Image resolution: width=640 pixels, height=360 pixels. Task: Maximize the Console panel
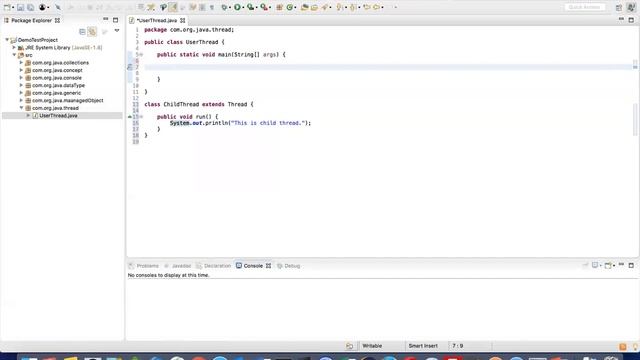[x=631, y=265]
